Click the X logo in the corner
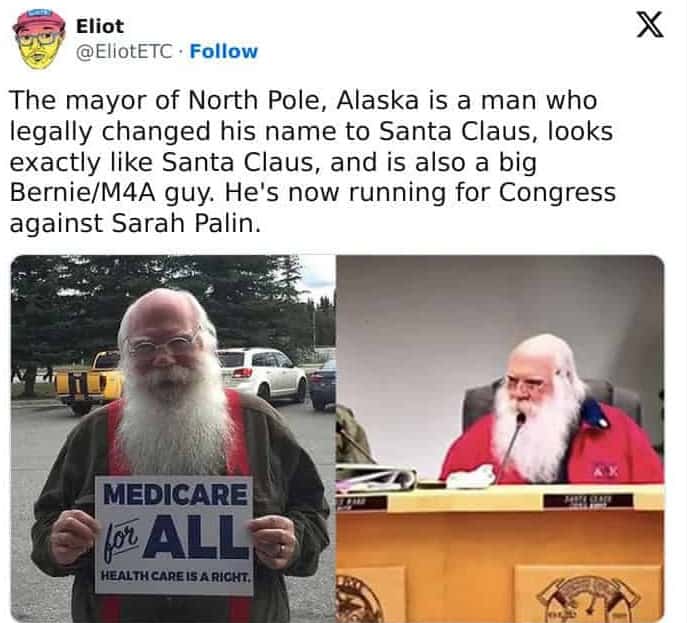 pos(650,25)
